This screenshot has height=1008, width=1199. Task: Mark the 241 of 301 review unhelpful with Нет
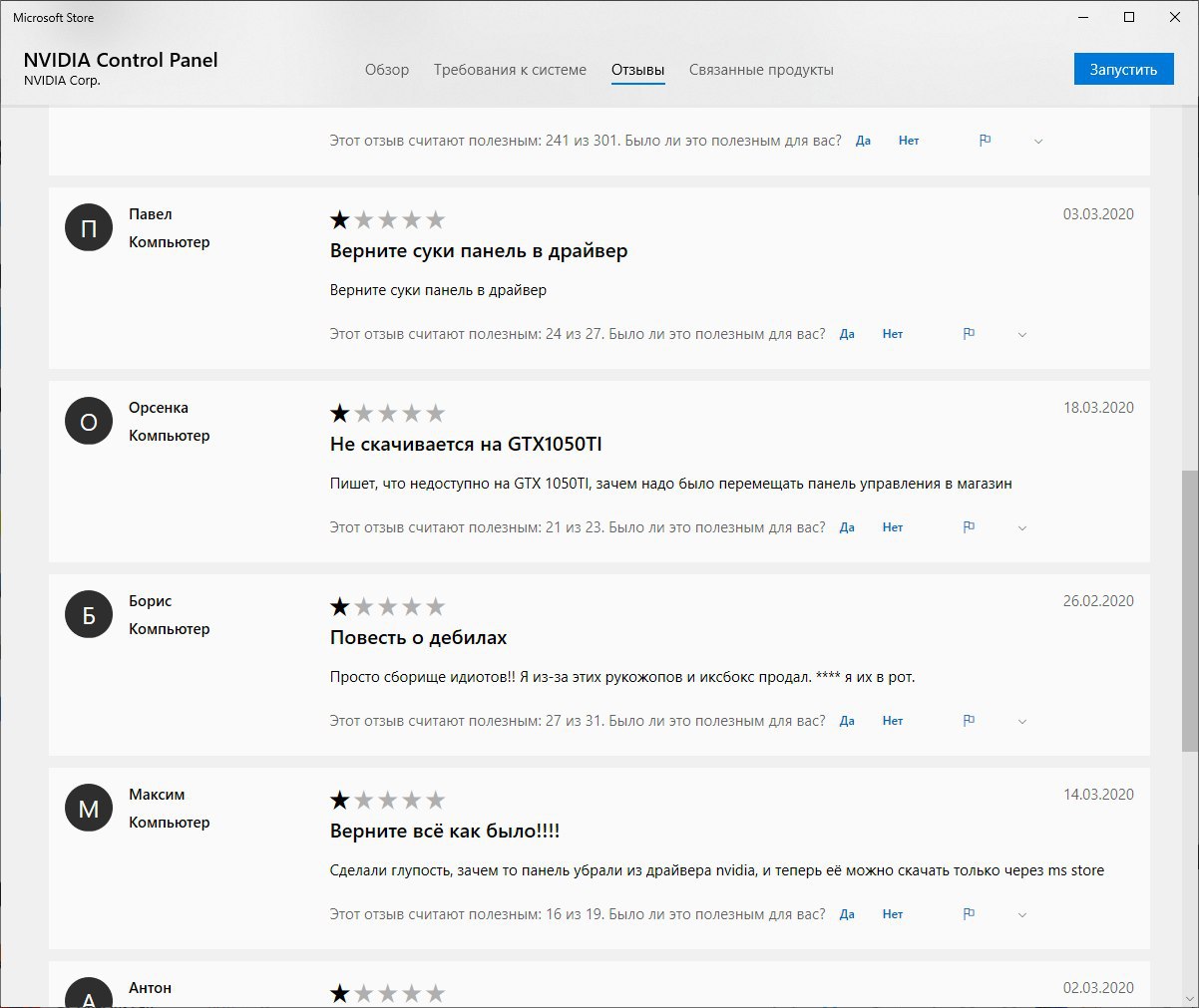point(909,141)
